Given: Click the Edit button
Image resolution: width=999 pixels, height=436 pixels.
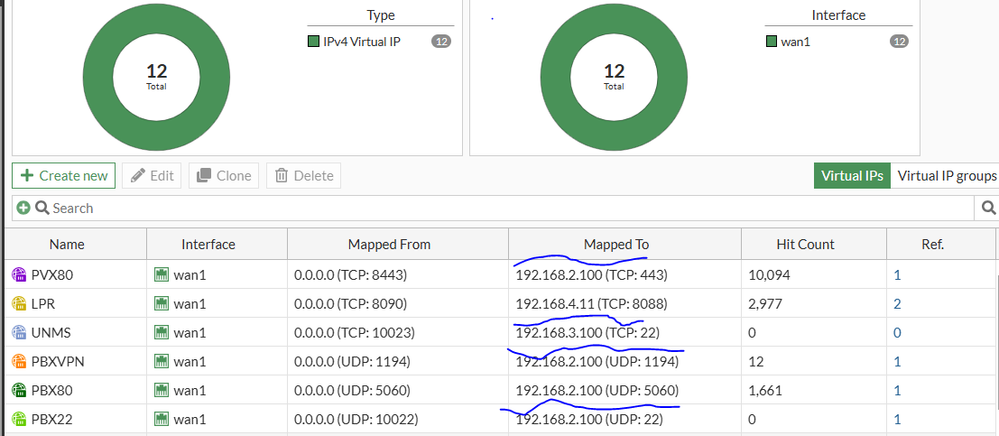Looking at the screenshot, I should coord(152,175).
